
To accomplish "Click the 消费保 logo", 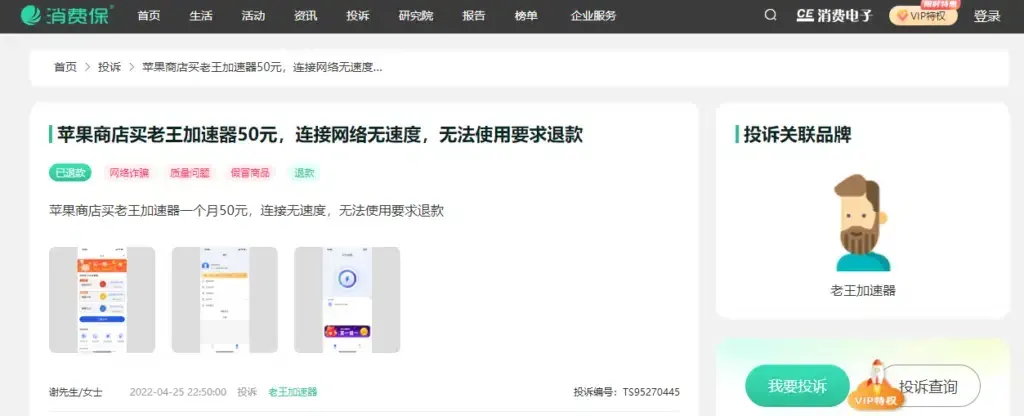I will 67,16.
